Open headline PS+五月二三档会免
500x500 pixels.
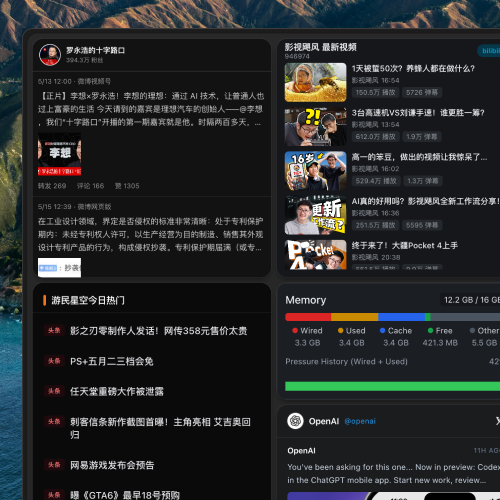click(112, 361)
